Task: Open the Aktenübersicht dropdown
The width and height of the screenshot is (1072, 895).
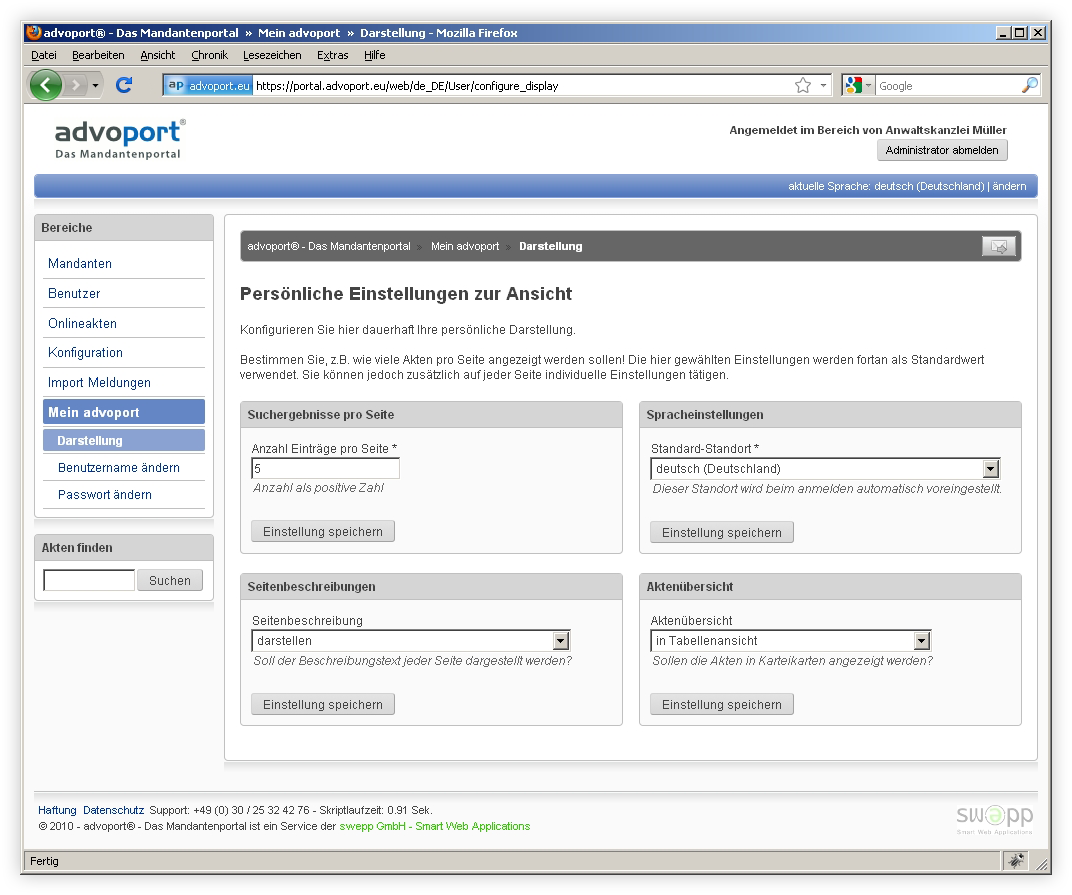Action: point(791,641)
